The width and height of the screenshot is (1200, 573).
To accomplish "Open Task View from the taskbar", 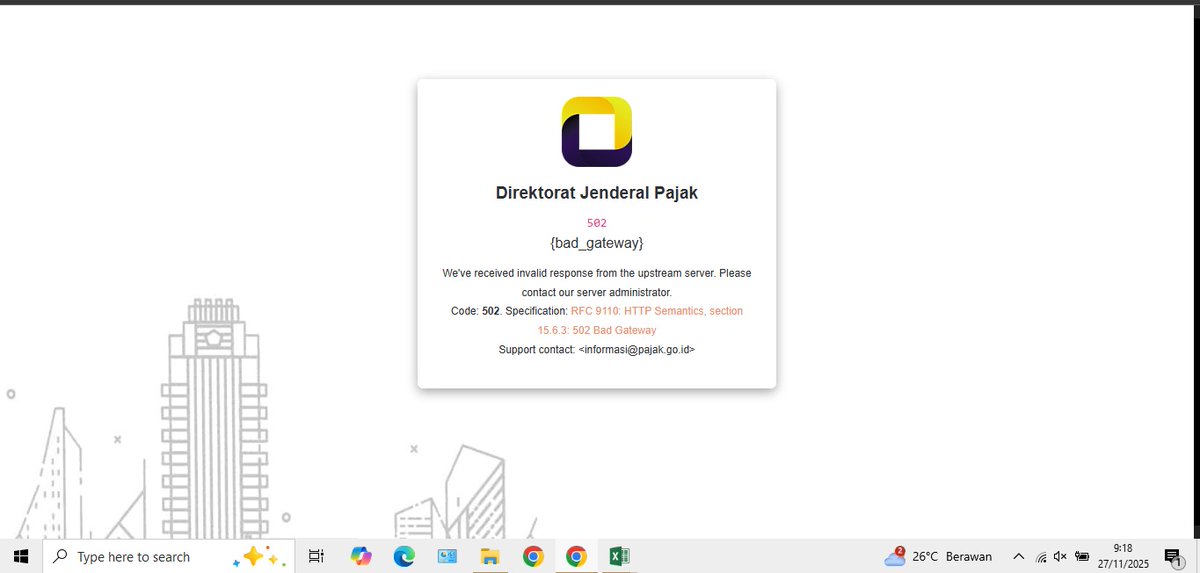I will (315, 556).
